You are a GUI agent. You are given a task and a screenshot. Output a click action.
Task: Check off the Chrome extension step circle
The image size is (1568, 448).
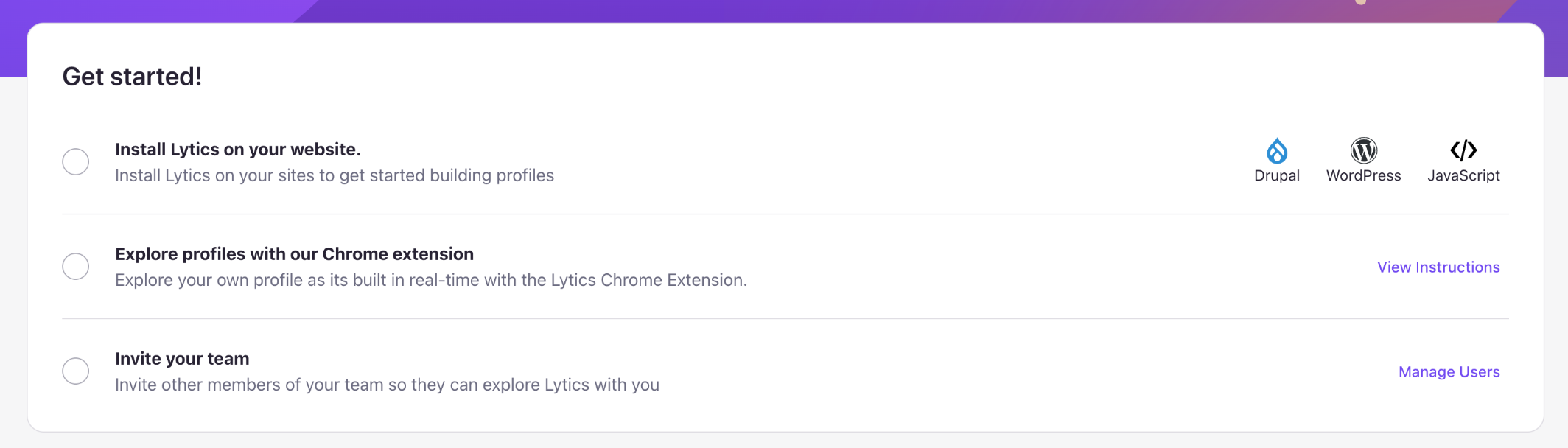(76, 266)
